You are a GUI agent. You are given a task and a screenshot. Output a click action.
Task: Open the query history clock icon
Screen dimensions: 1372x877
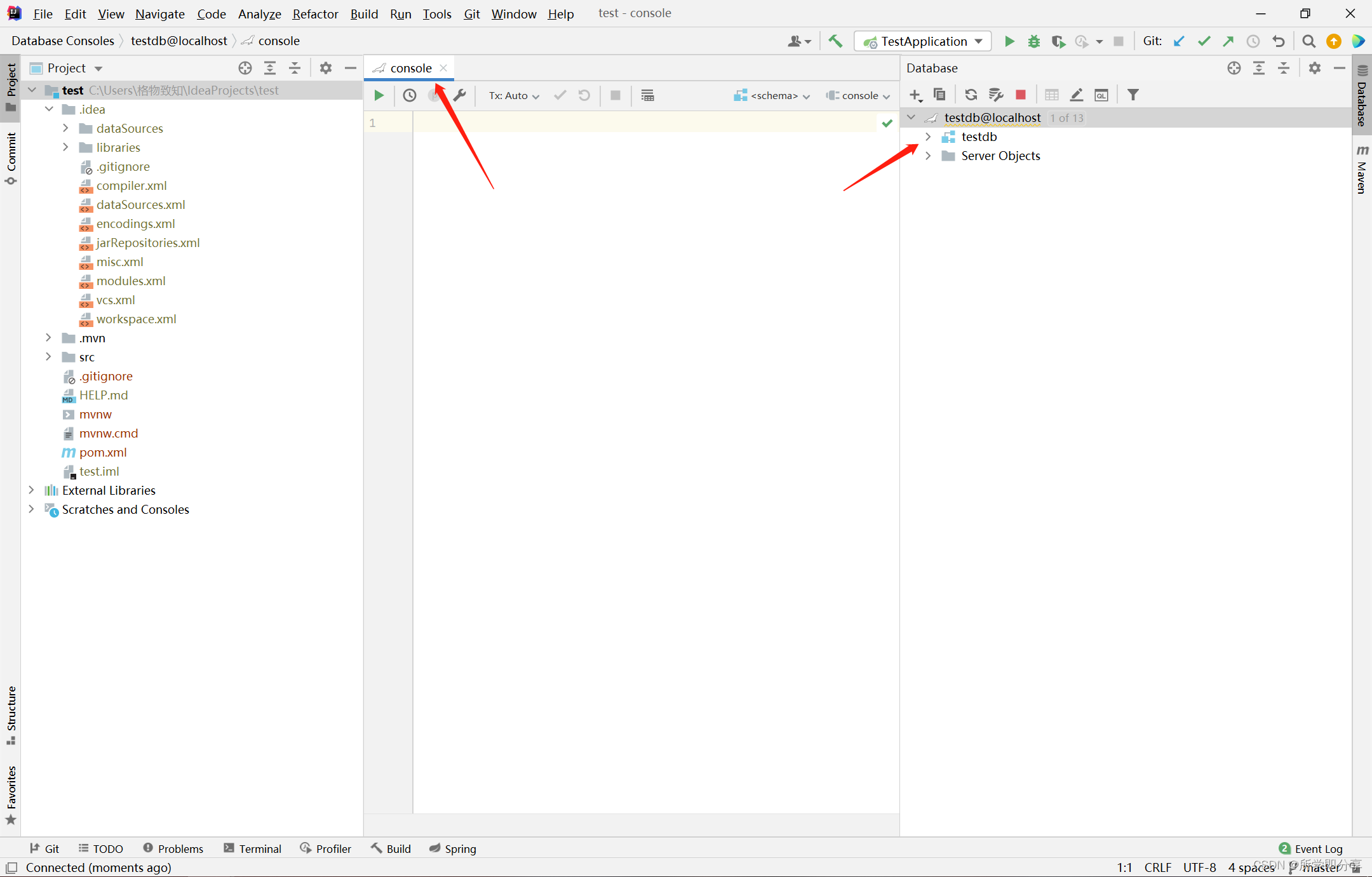(x=410, y=95)
